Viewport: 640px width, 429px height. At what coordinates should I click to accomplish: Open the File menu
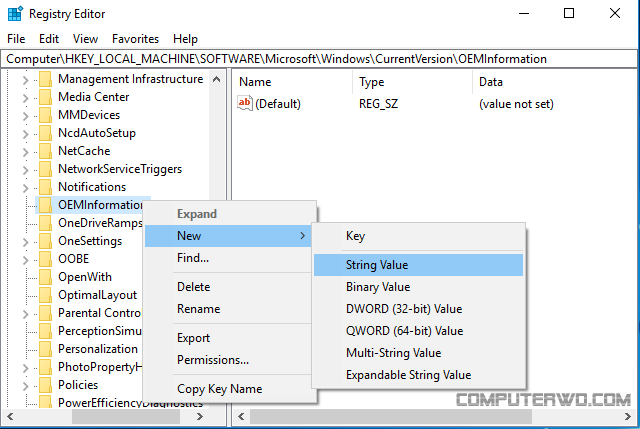(x=16, y=39)
